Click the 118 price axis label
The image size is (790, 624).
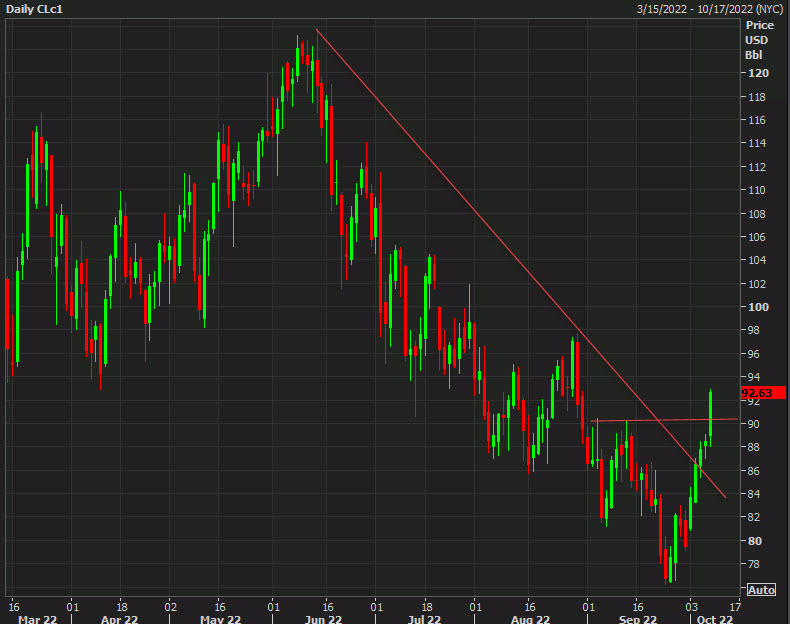pyautogui.click(x=757, y=97)
